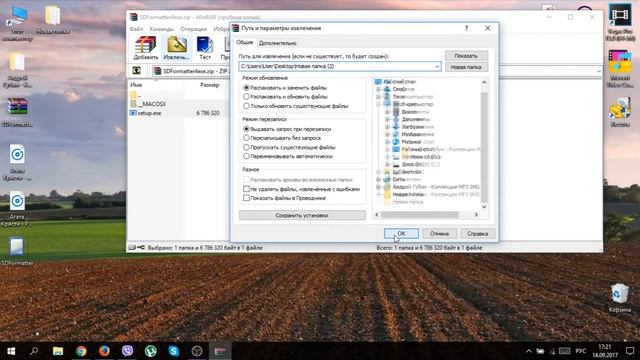Open Google Chrome from the taskbar
This screenshot has height=360, width=640.
click(81, 351)
